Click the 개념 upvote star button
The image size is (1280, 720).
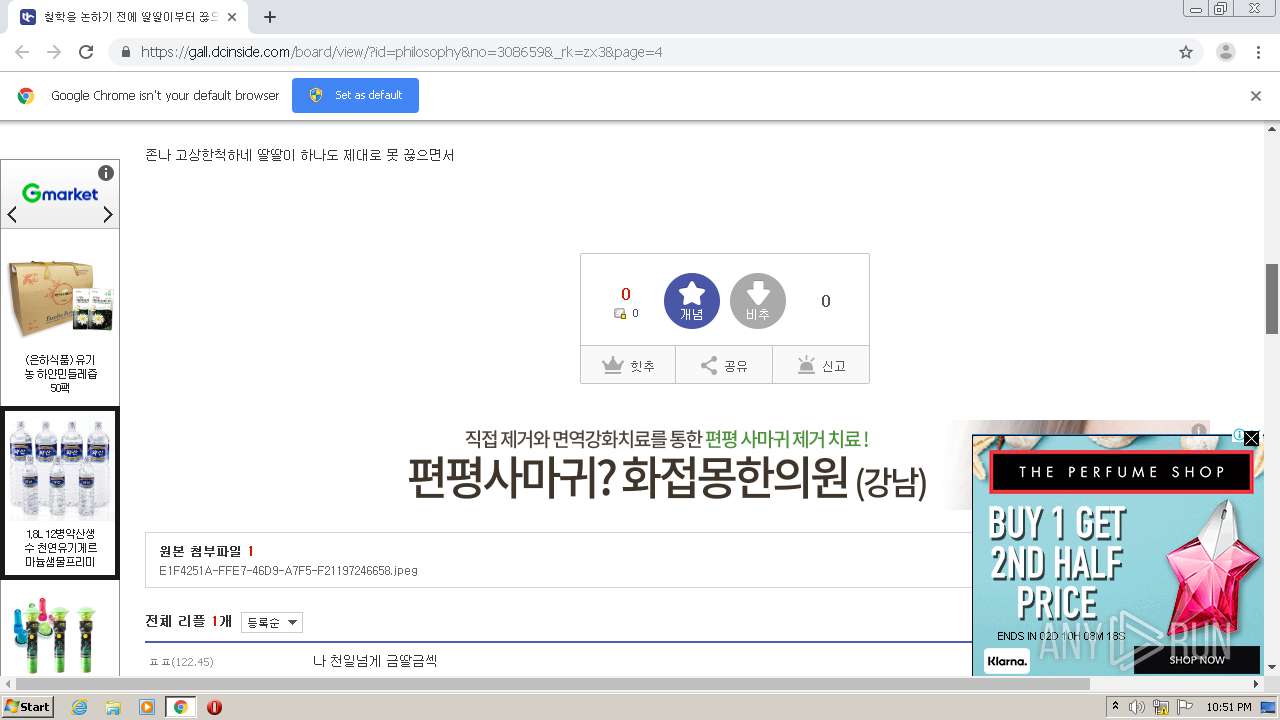[692, 301]
